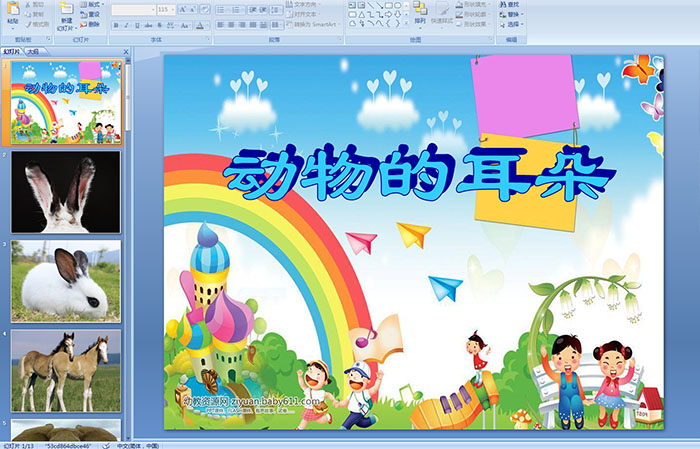
Task: Select the rectangle shape in the shapes gallery
Action: (x=389, y=5)
